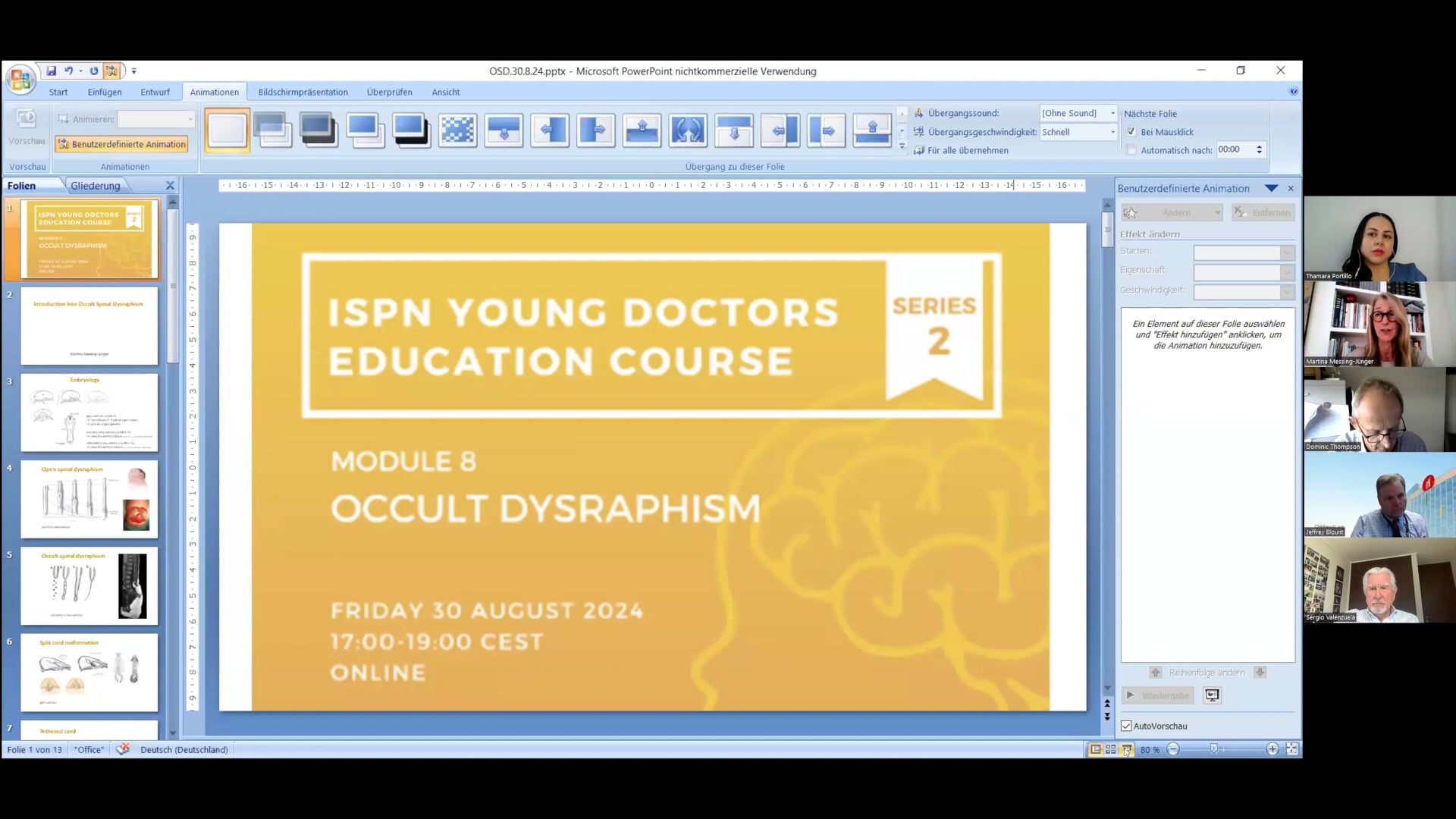Disable the AutoVorschau checkbox

click(x=1126, y=726)
